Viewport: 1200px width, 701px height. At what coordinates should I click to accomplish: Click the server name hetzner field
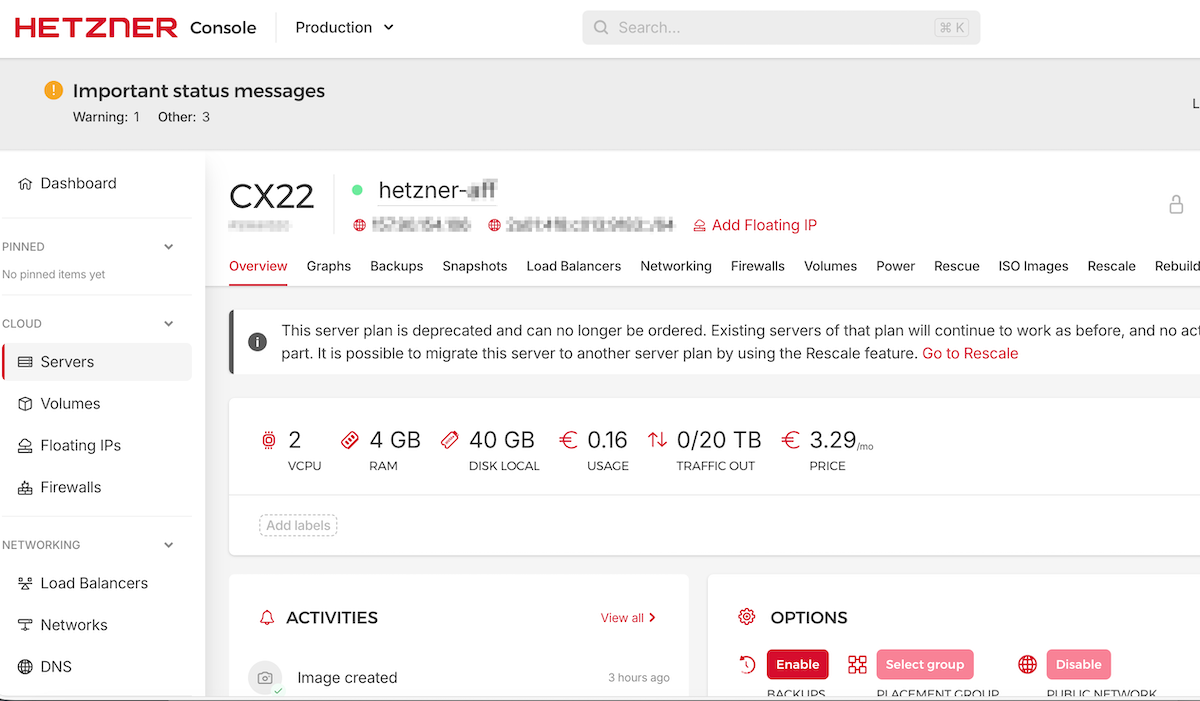(437, 190)
